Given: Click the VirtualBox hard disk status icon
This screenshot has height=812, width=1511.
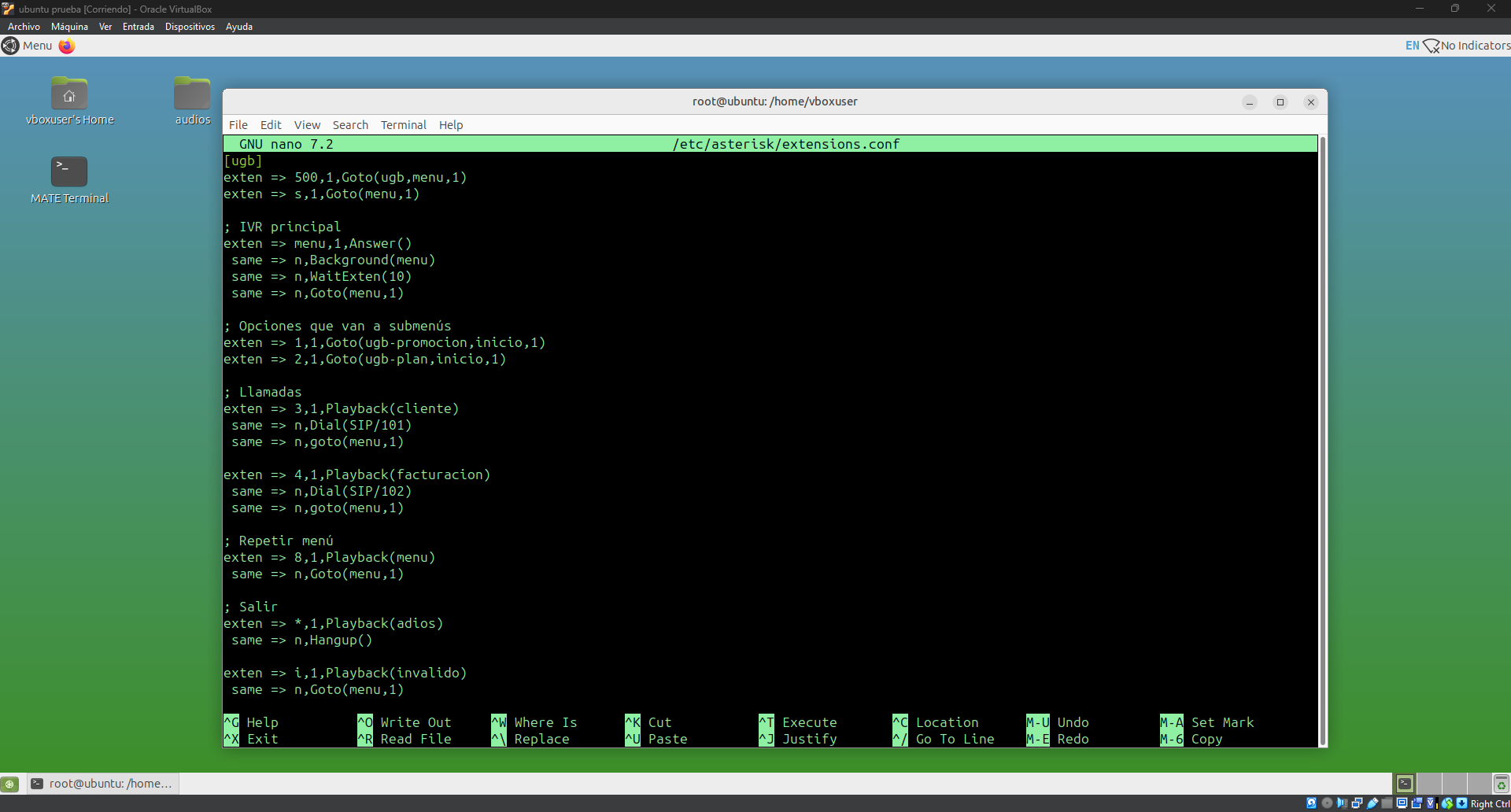Looking at the screenshot, I should tap(1311, 803).
